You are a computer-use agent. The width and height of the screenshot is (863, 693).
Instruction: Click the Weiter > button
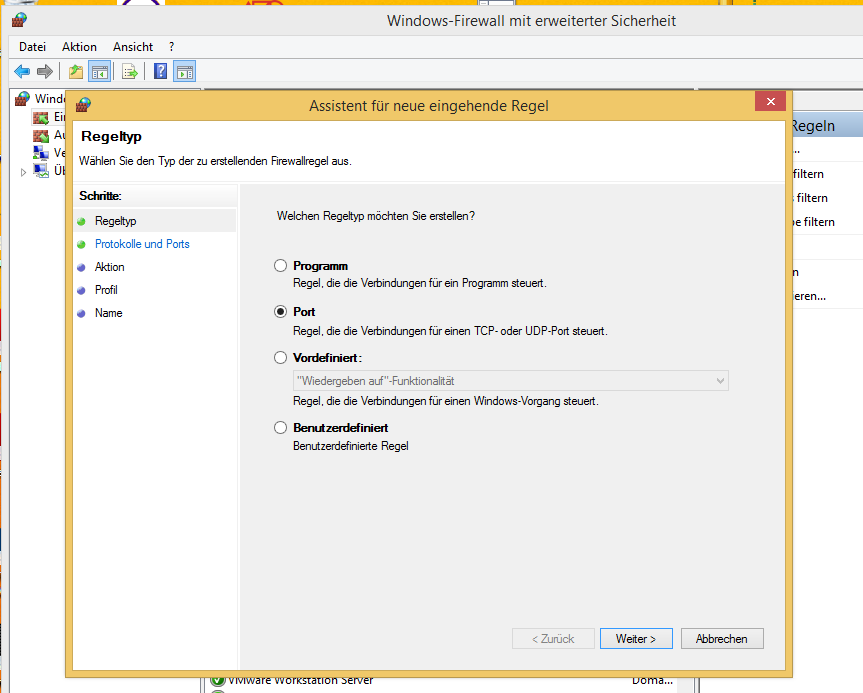[x=636, y=639]
